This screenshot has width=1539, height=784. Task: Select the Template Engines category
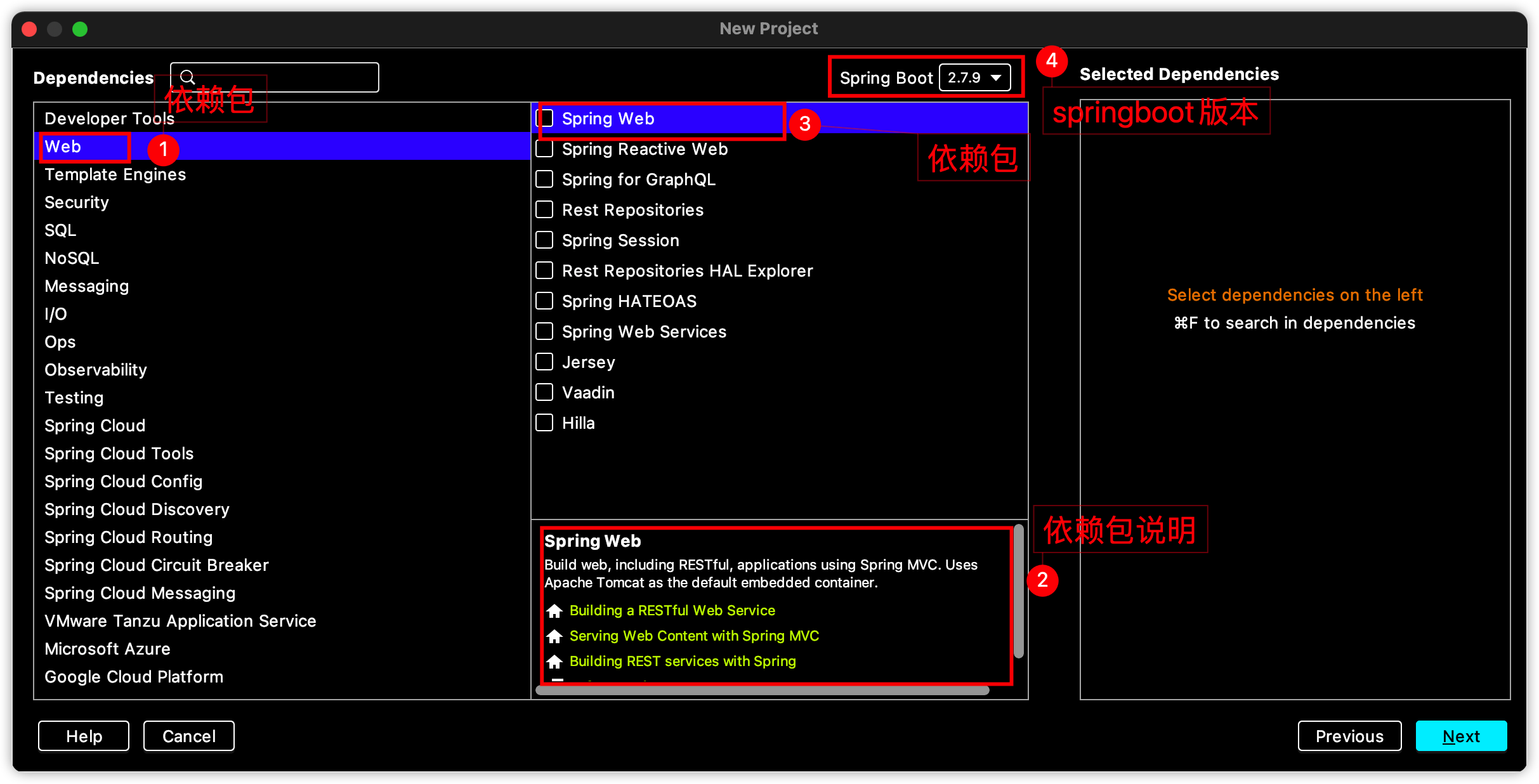point(282,174)
